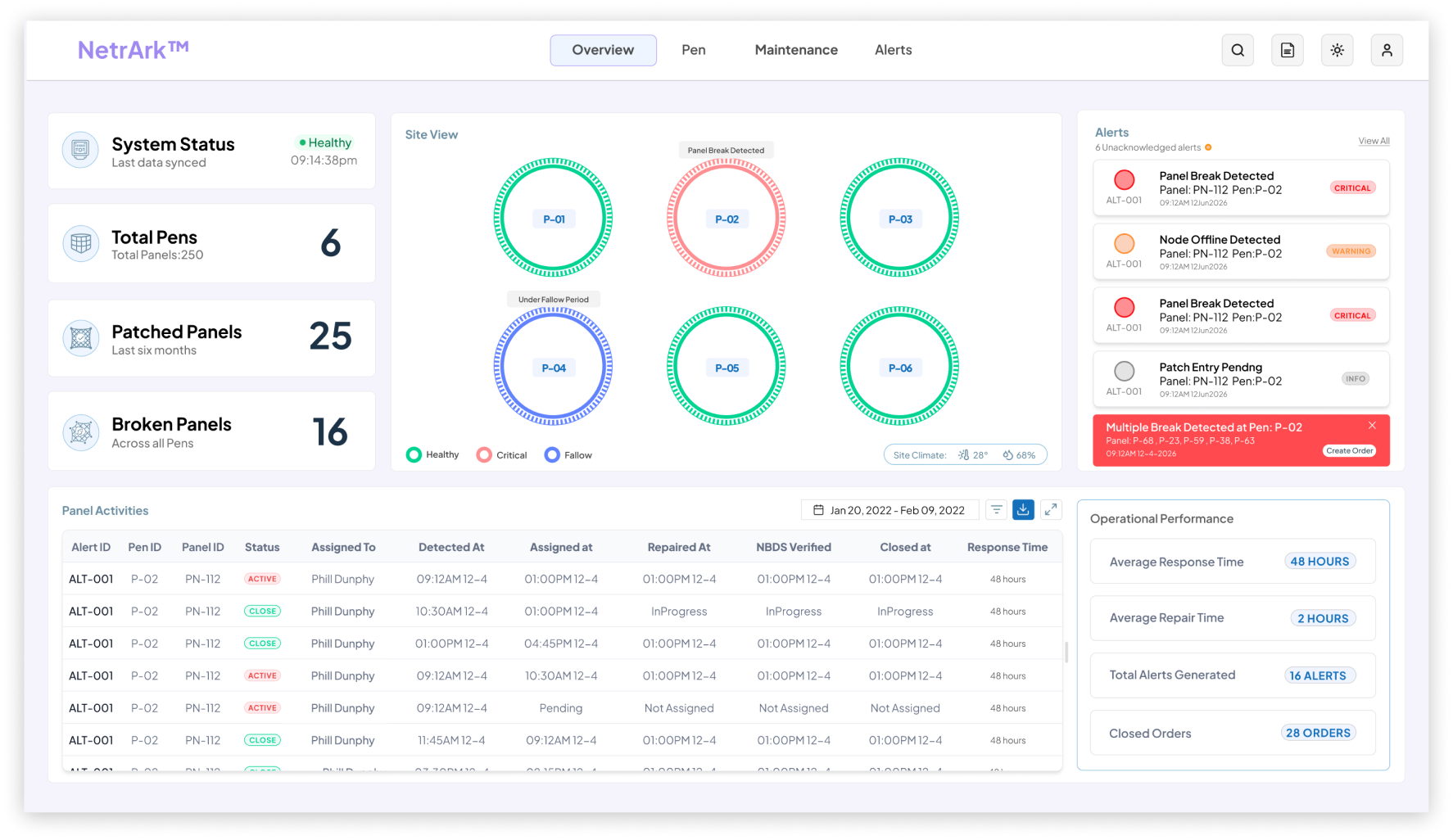The height and width of the screenshot is (840, 1453).
Task: Click the Patched Panels icon
Action: (80, 338)
